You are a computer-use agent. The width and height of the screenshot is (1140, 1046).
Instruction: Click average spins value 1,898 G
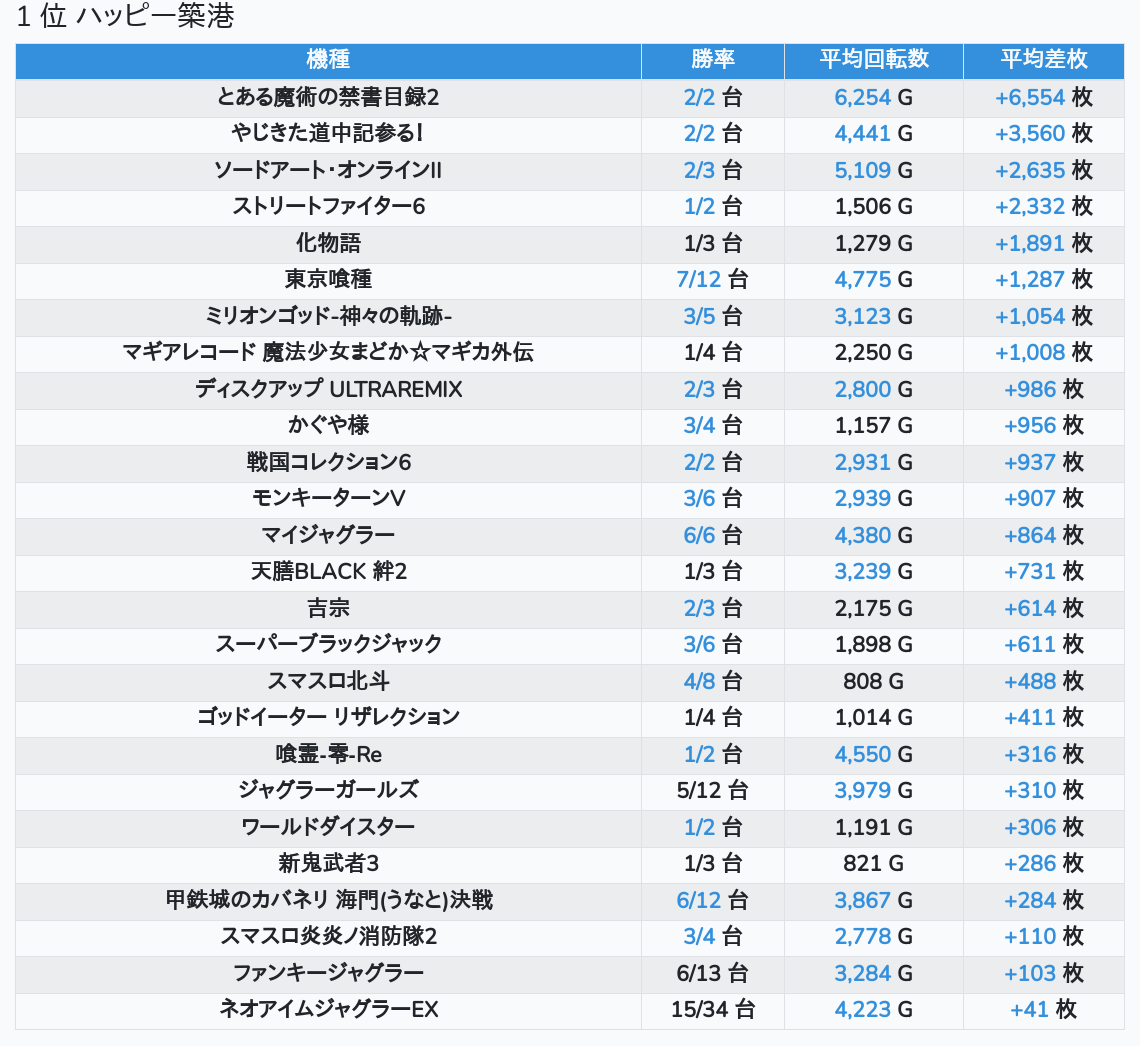(x=874, y=645)
